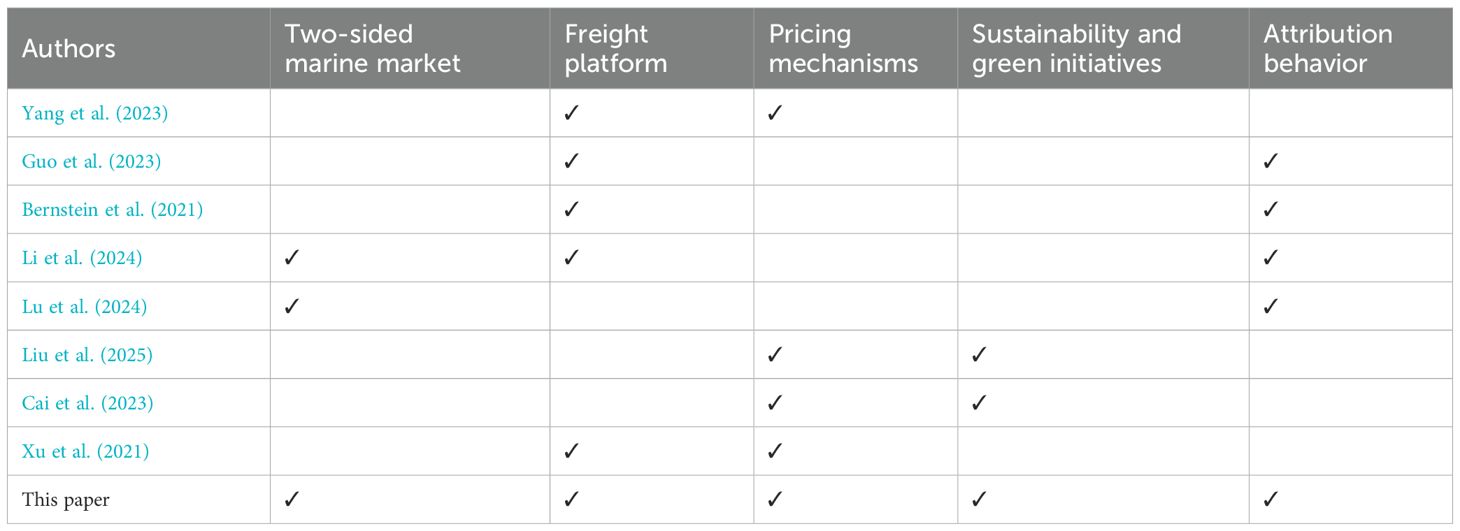Click the Bernstein et al. (2021) reference

(114, 210)
